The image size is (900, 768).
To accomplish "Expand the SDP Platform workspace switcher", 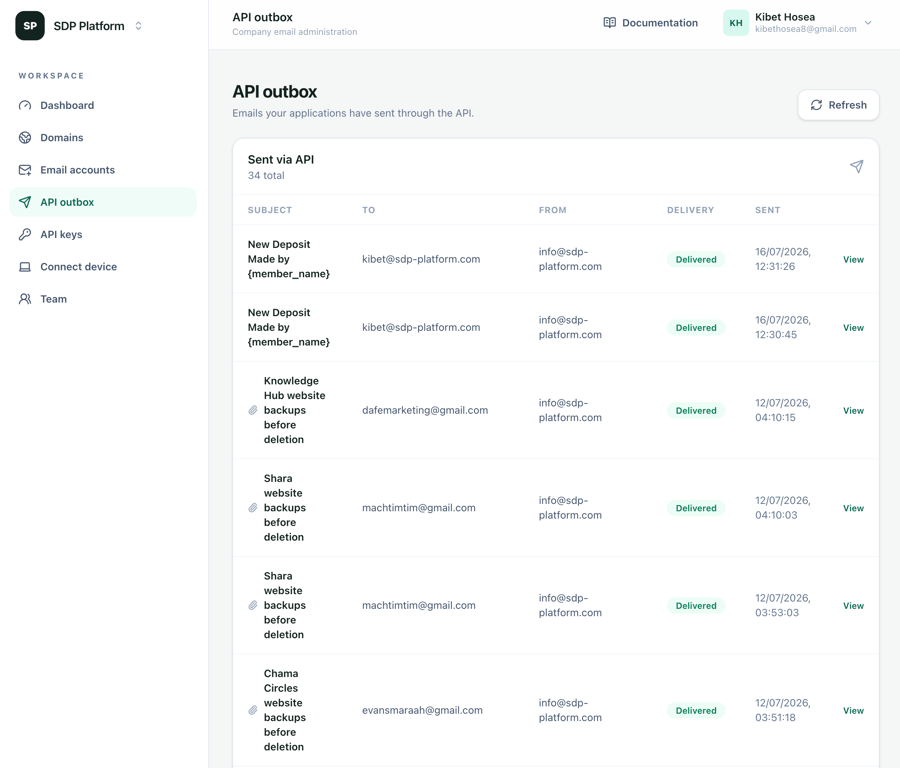I will (x=138, y=26).
